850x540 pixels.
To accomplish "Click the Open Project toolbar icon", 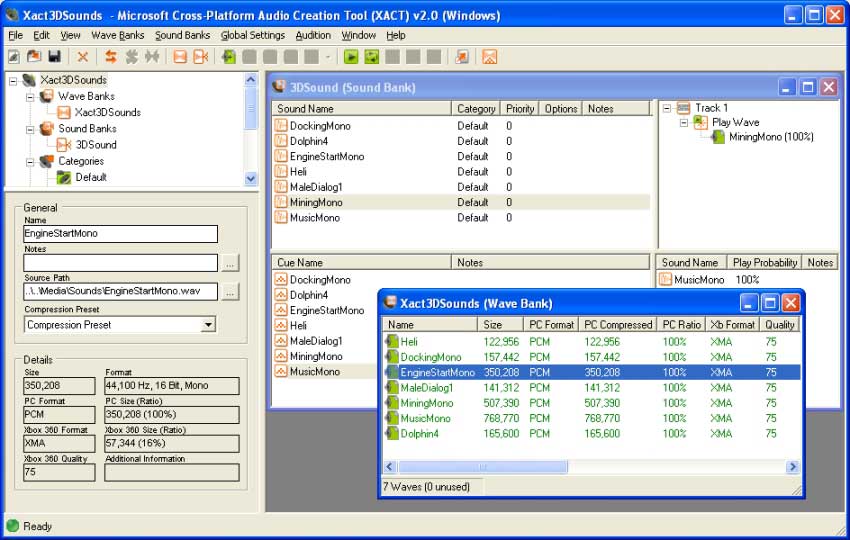I will [x=34, y=56].
